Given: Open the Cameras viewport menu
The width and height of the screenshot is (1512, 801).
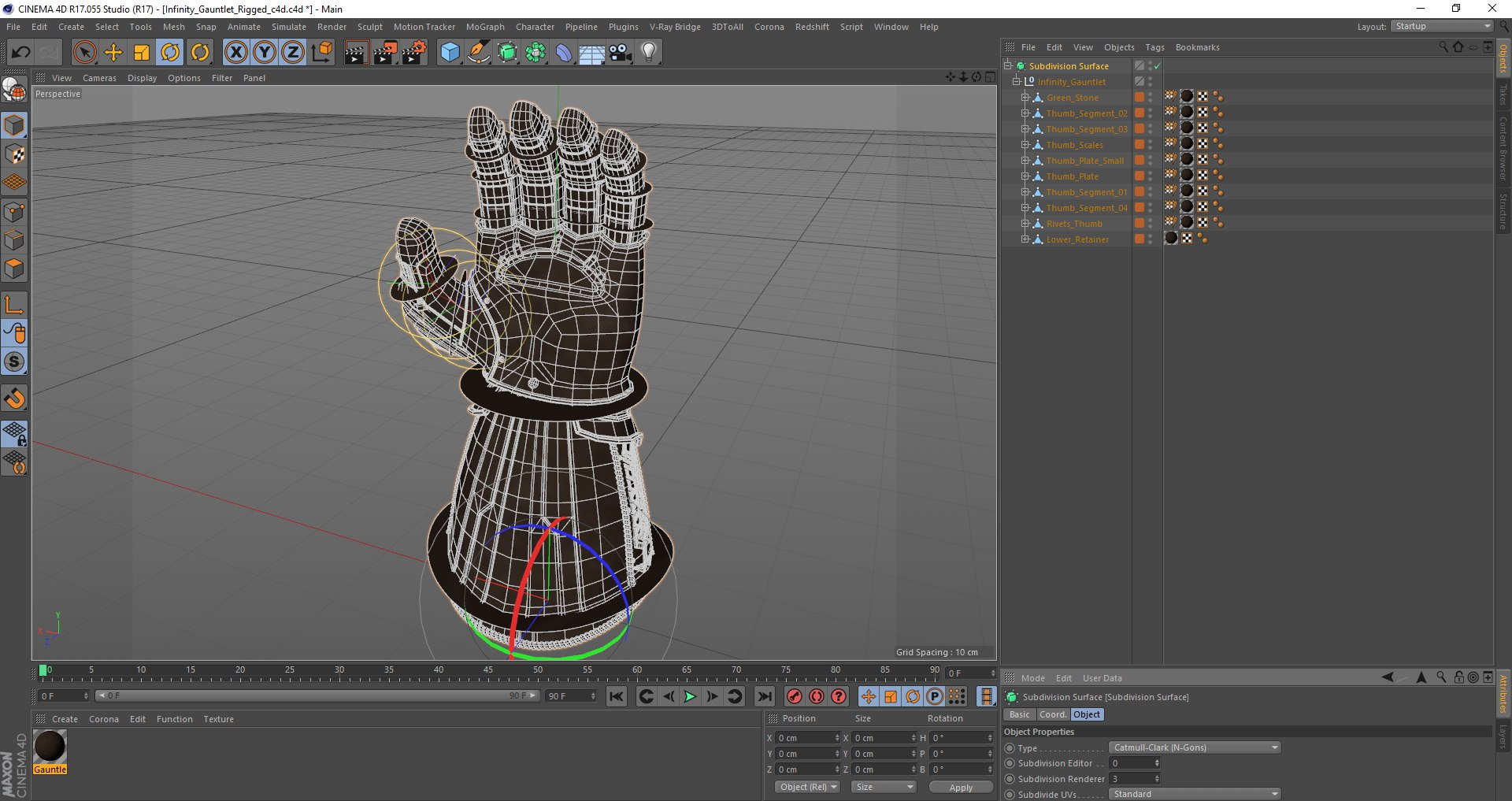Looking at the screenshot, I should tap(99, 78).
